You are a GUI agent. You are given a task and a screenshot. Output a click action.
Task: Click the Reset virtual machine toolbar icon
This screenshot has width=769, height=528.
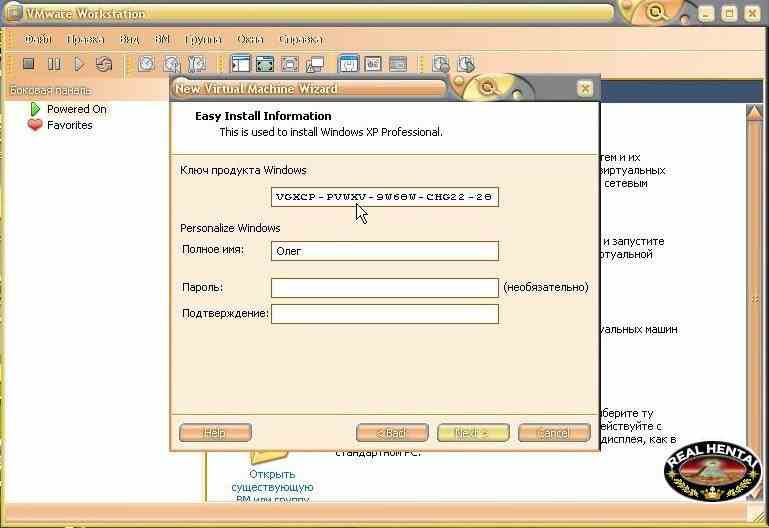coord(104,64)
